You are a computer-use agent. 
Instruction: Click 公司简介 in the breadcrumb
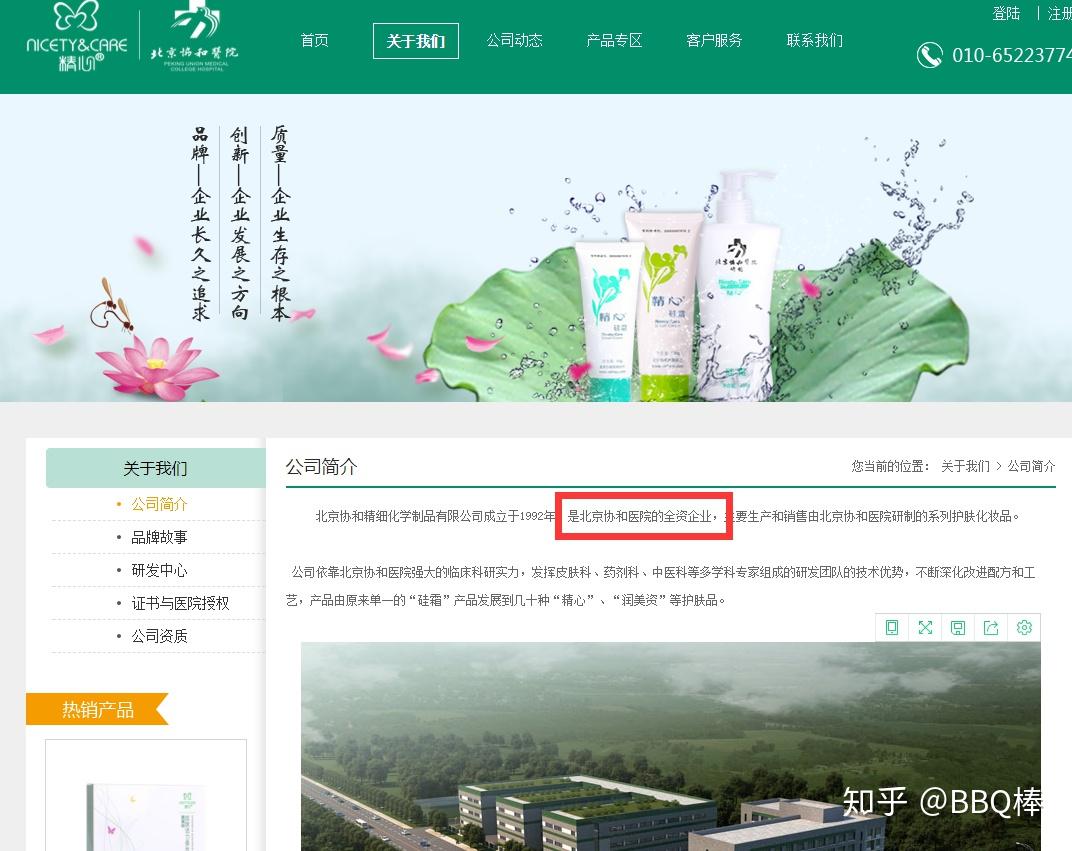[1031, 466]
